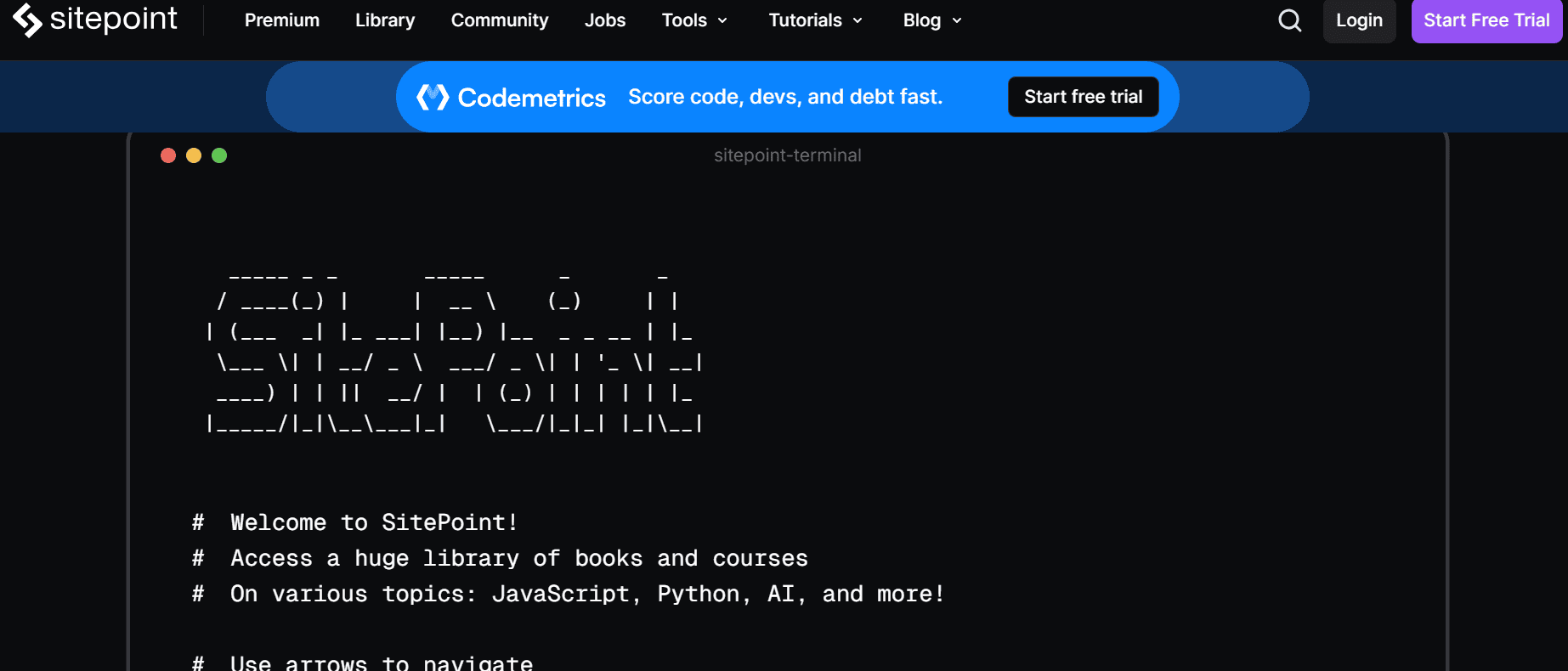Screen dimensions: 1568x671
Task: Open the search magnifier icon
Action: (x=1289, y=20)
